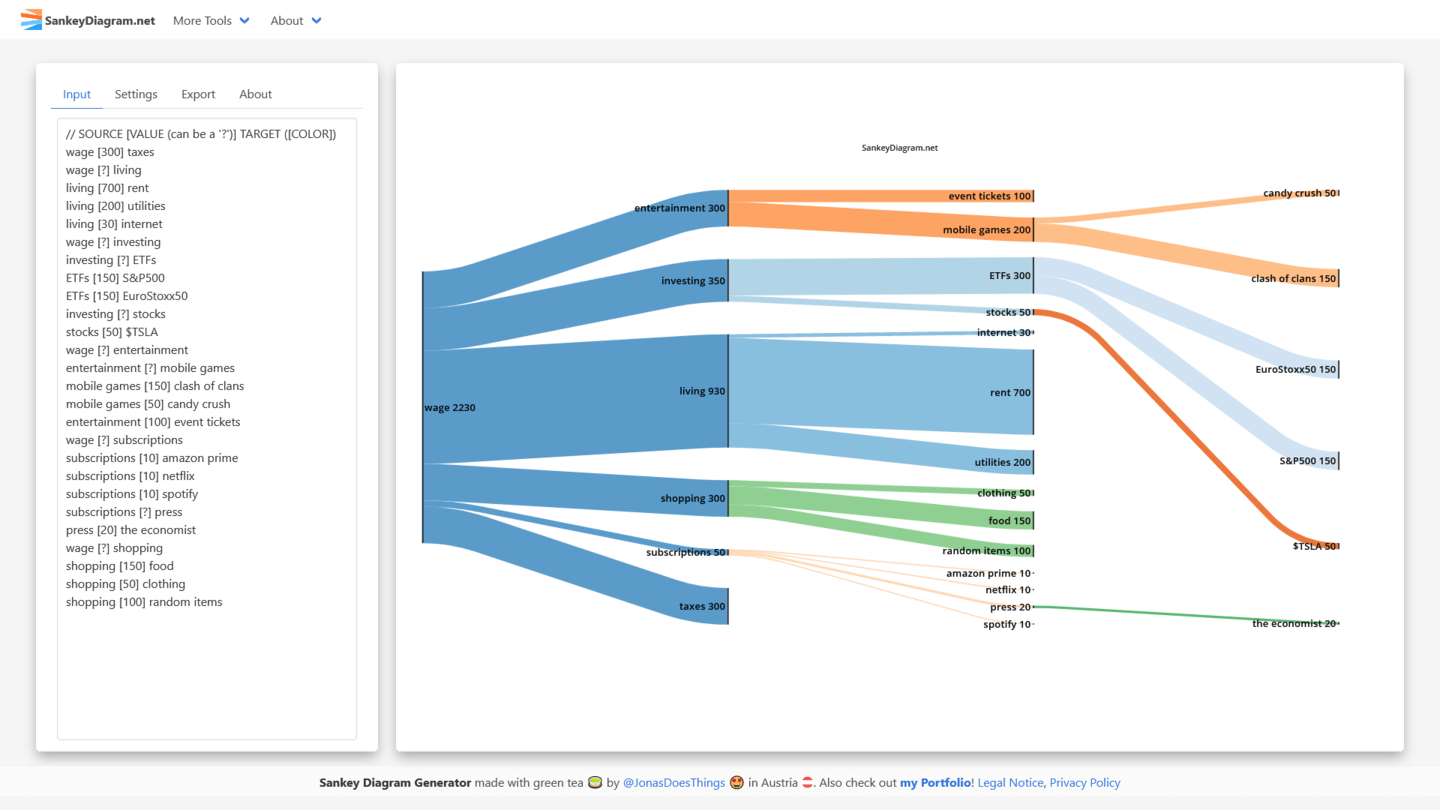Screen dimensions: 1440x810
Task: Click the Austrian flag emoji in footer
Action: click(x=808, y=782)
